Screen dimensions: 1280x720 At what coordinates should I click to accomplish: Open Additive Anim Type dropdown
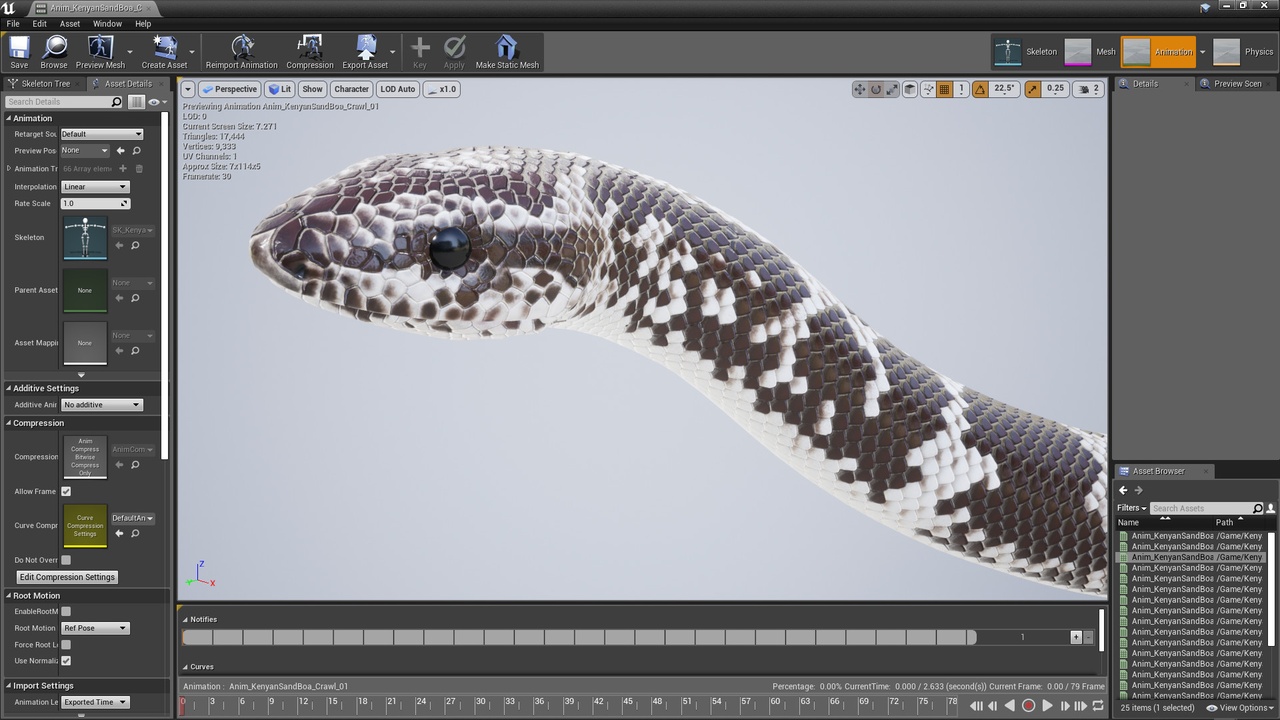tap(102, 405)
